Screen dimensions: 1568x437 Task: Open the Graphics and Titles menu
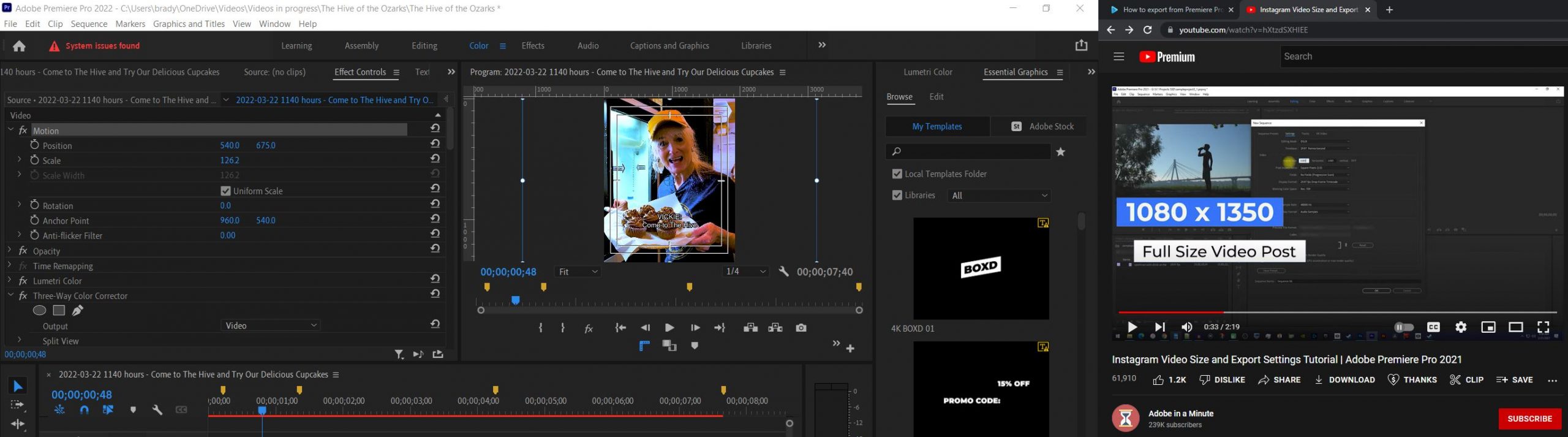(189, 24)
